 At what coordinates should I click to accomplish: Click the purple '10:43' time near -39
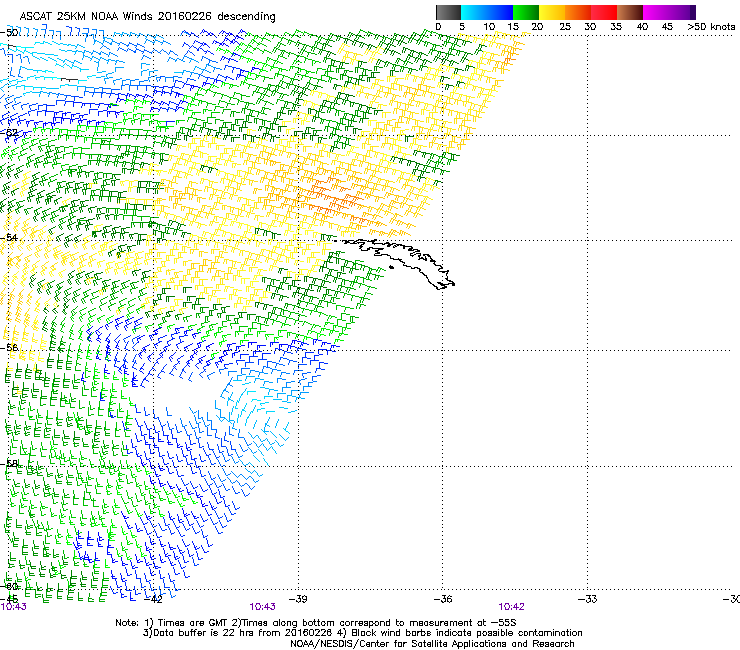(262, 607)
